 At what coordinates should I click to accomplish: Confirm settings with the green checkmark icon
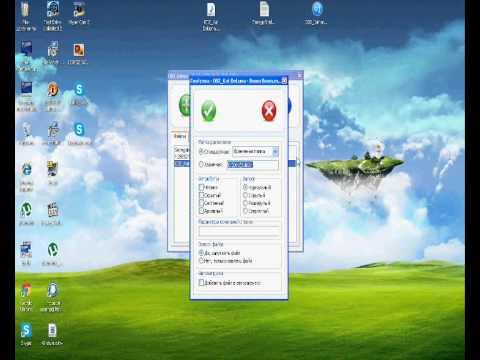click(x=209, y=111)
